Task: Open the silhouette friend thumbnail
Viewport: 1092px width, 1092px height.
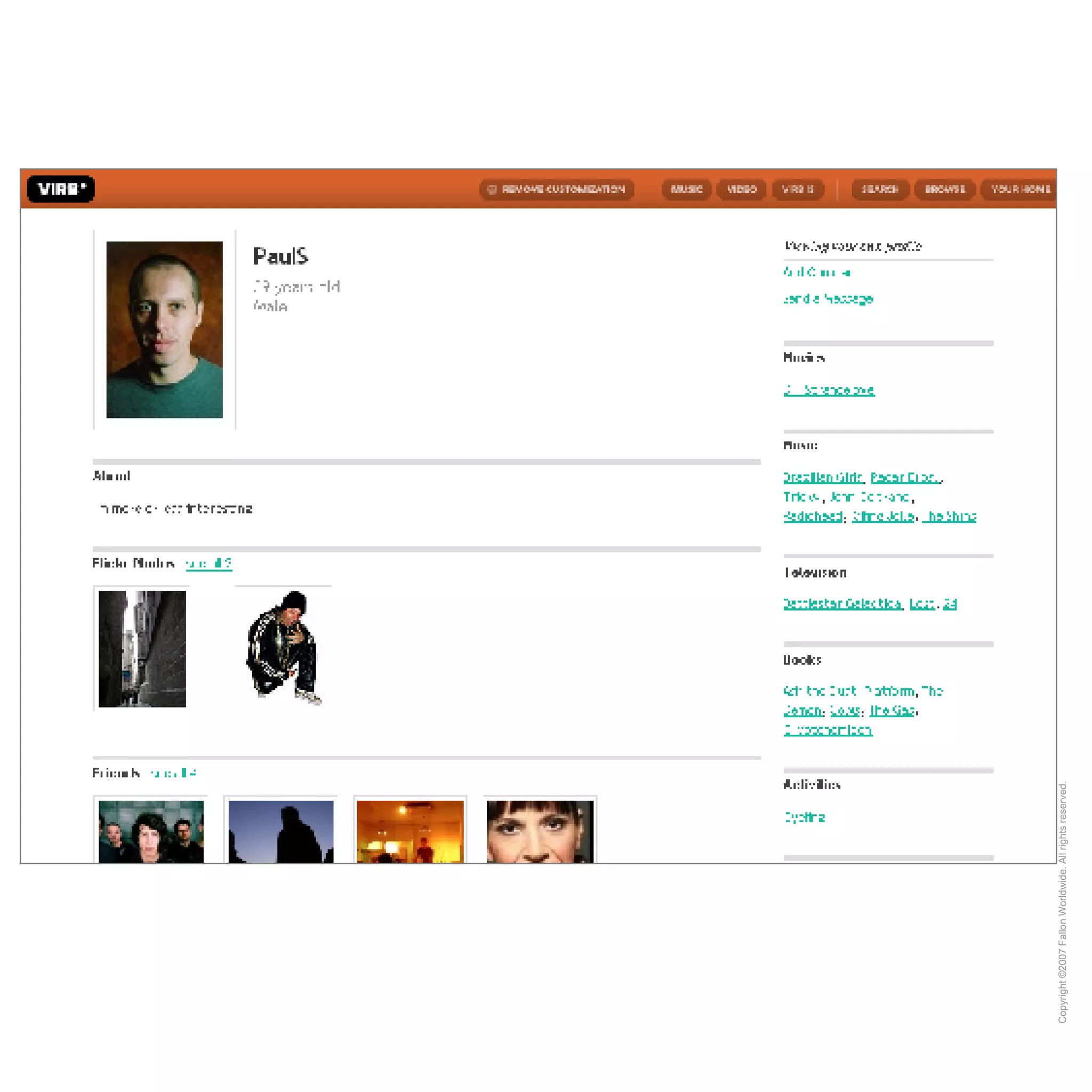Action: point(281,831)
